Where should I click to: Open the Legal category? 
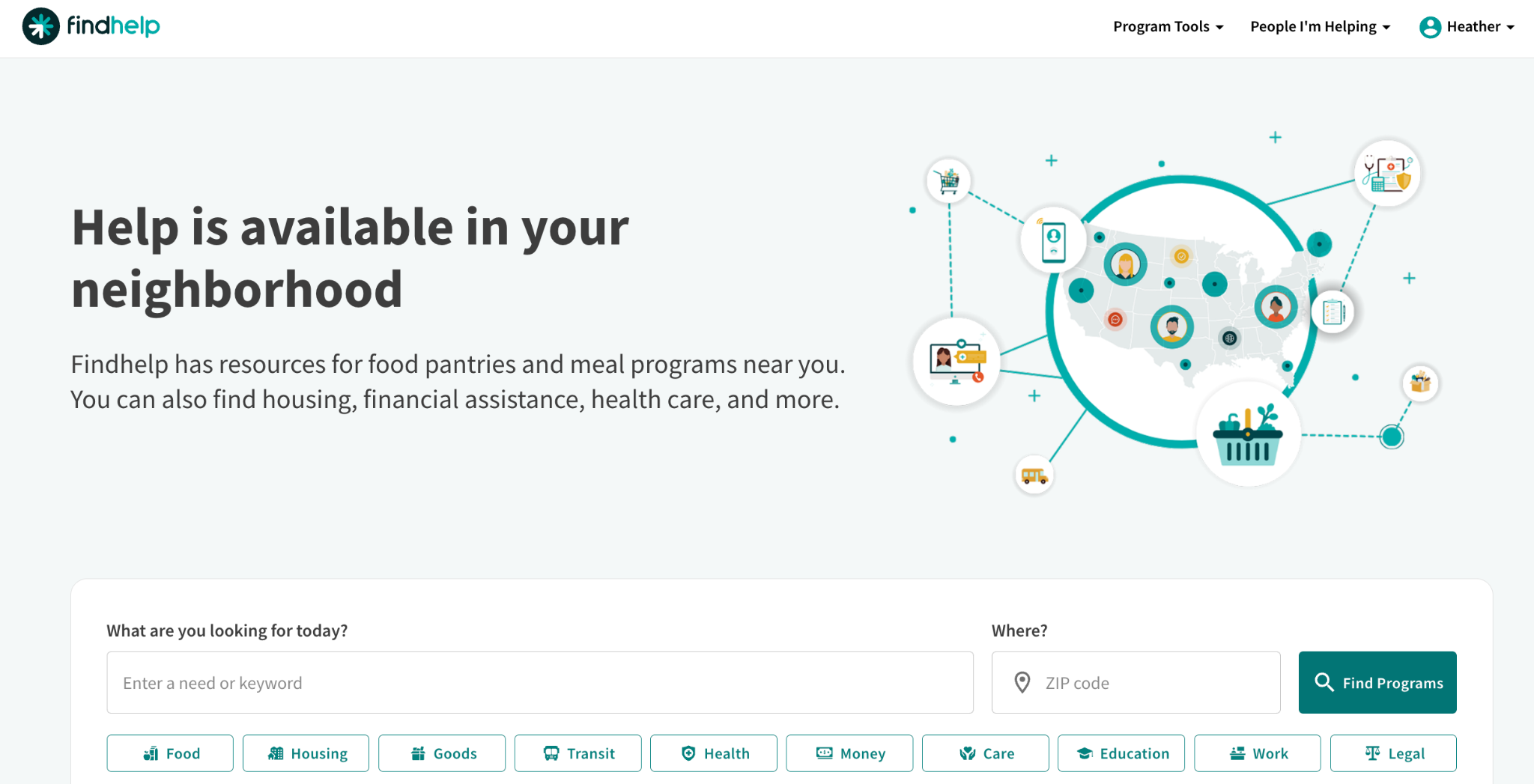coord(1393,753)
